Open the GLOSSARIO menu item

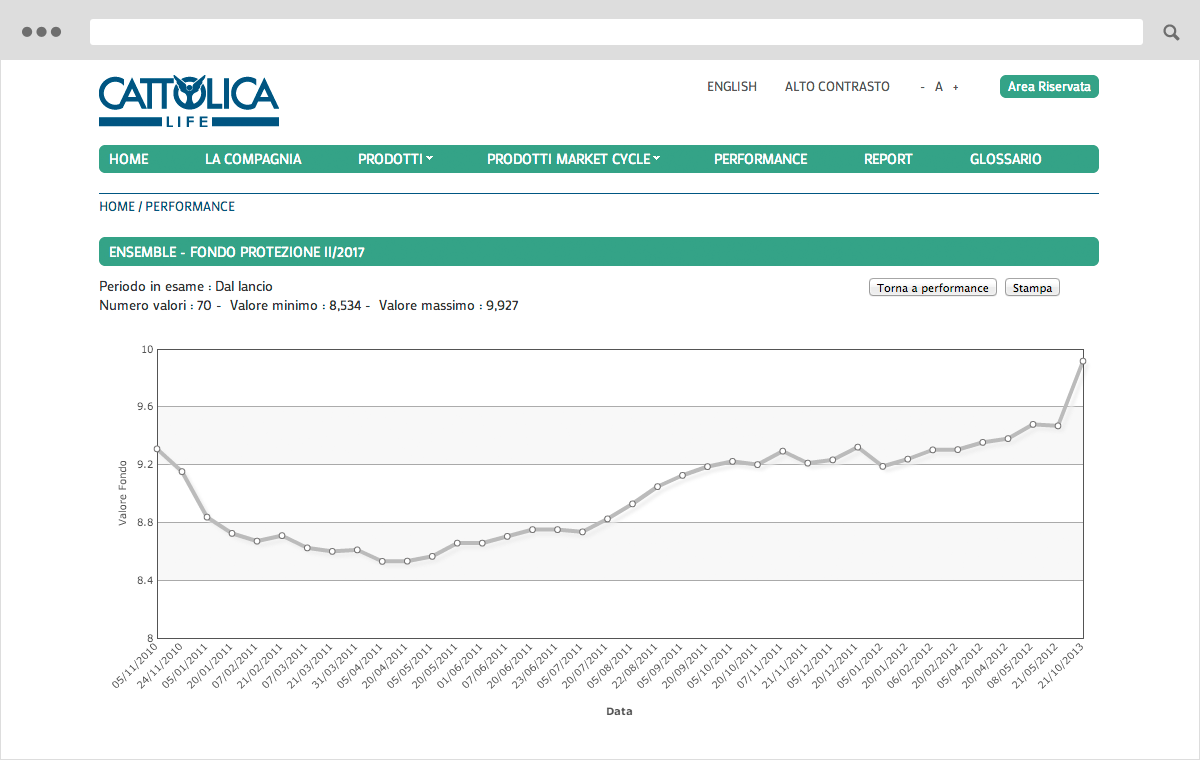coord(1006,159)
